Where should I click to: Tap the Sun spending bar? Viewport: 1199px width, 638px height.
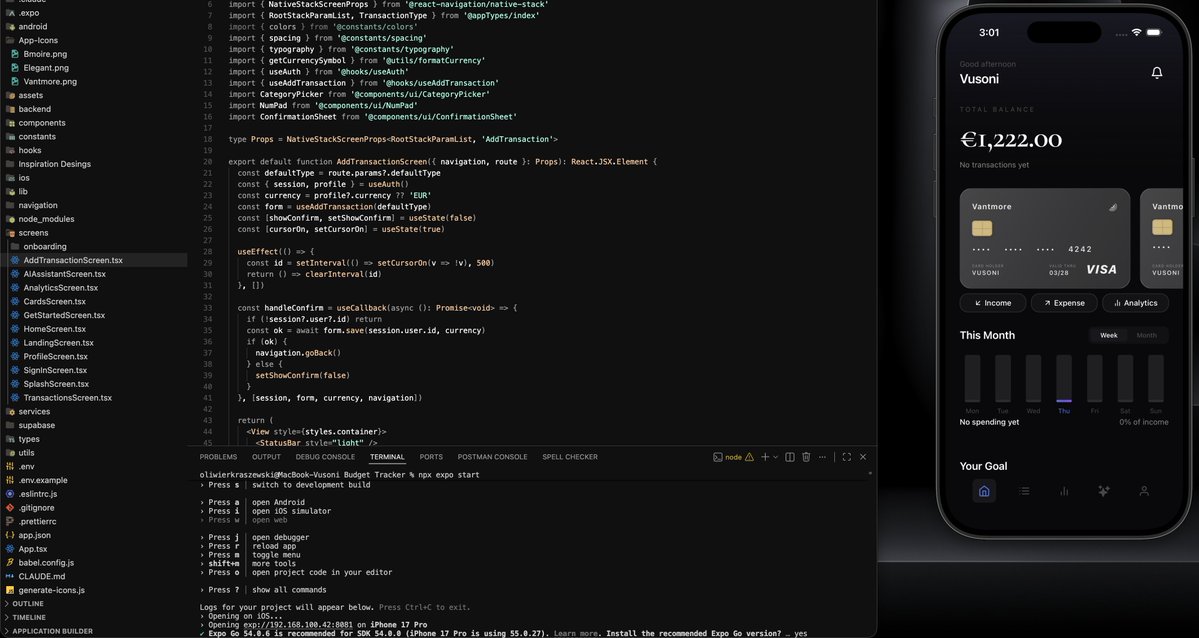click(1155, 379)
